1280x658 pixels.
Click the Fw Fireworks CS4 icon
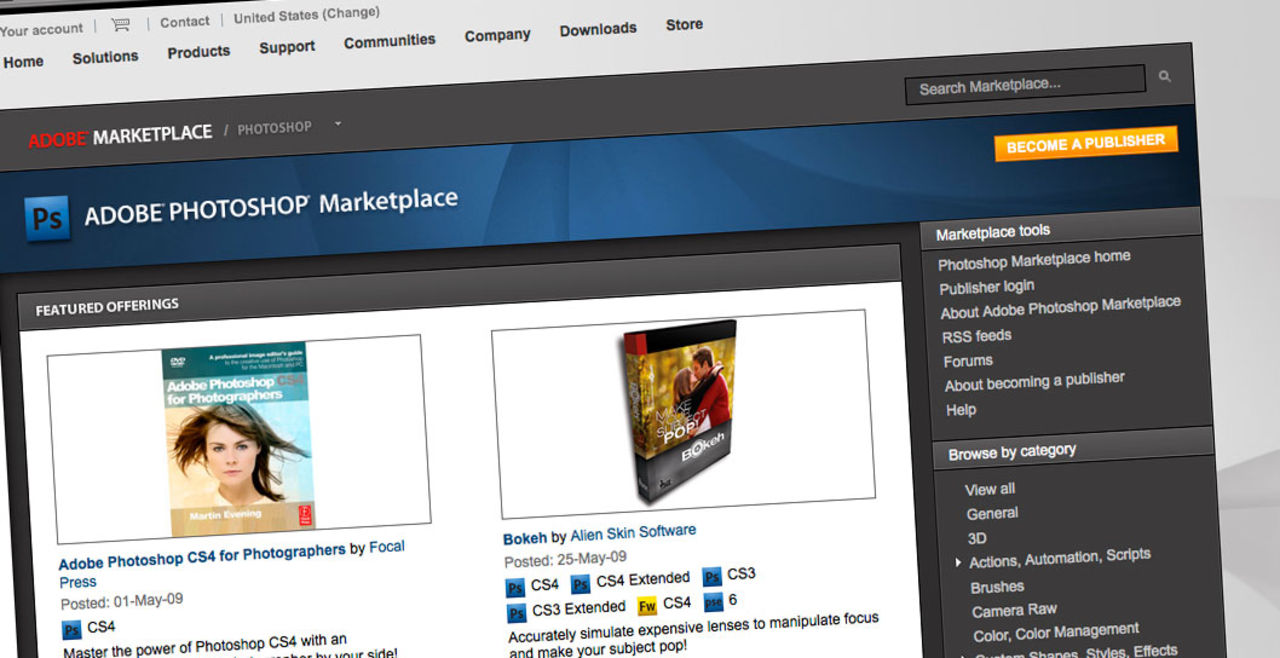(x=647, y=606)
